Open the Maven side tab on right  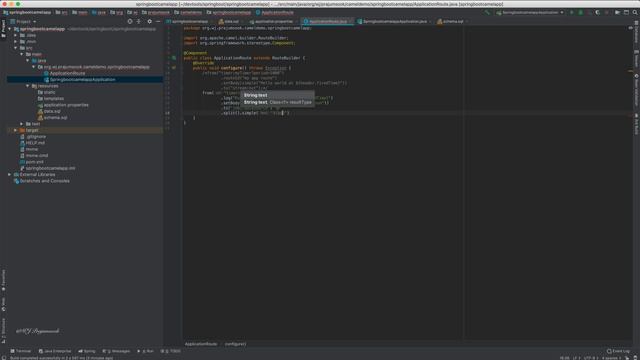coord(636,58)
